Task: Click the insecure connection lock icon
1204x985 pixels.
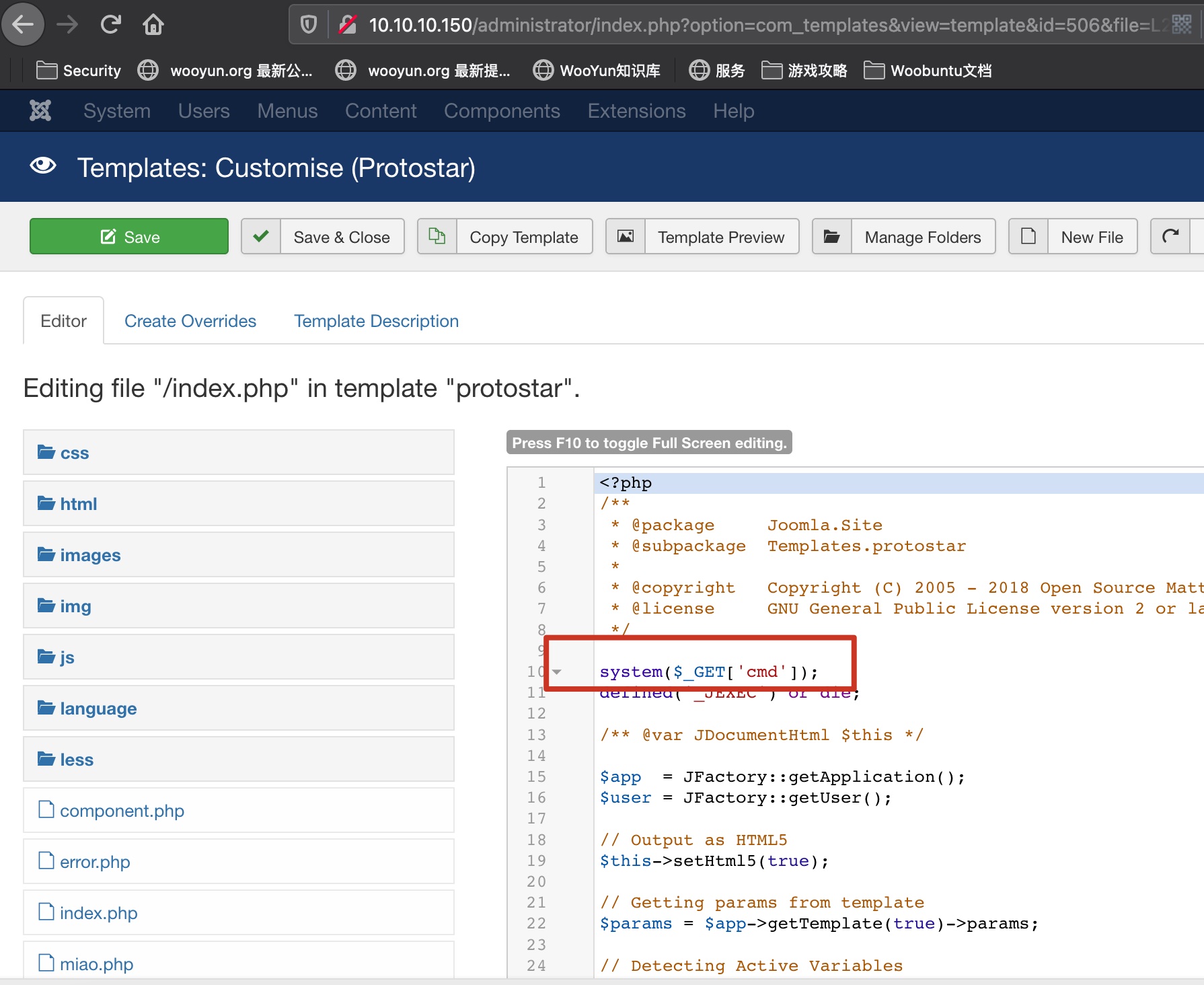Action: click(348, 25)
